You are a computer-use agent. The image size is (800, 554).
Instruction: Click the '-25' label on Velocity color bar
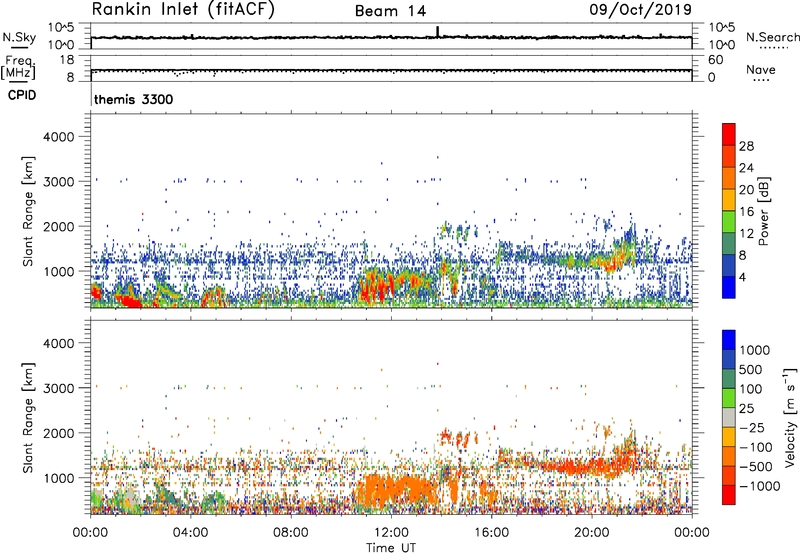pyautogui.click(x=752, y=428)
